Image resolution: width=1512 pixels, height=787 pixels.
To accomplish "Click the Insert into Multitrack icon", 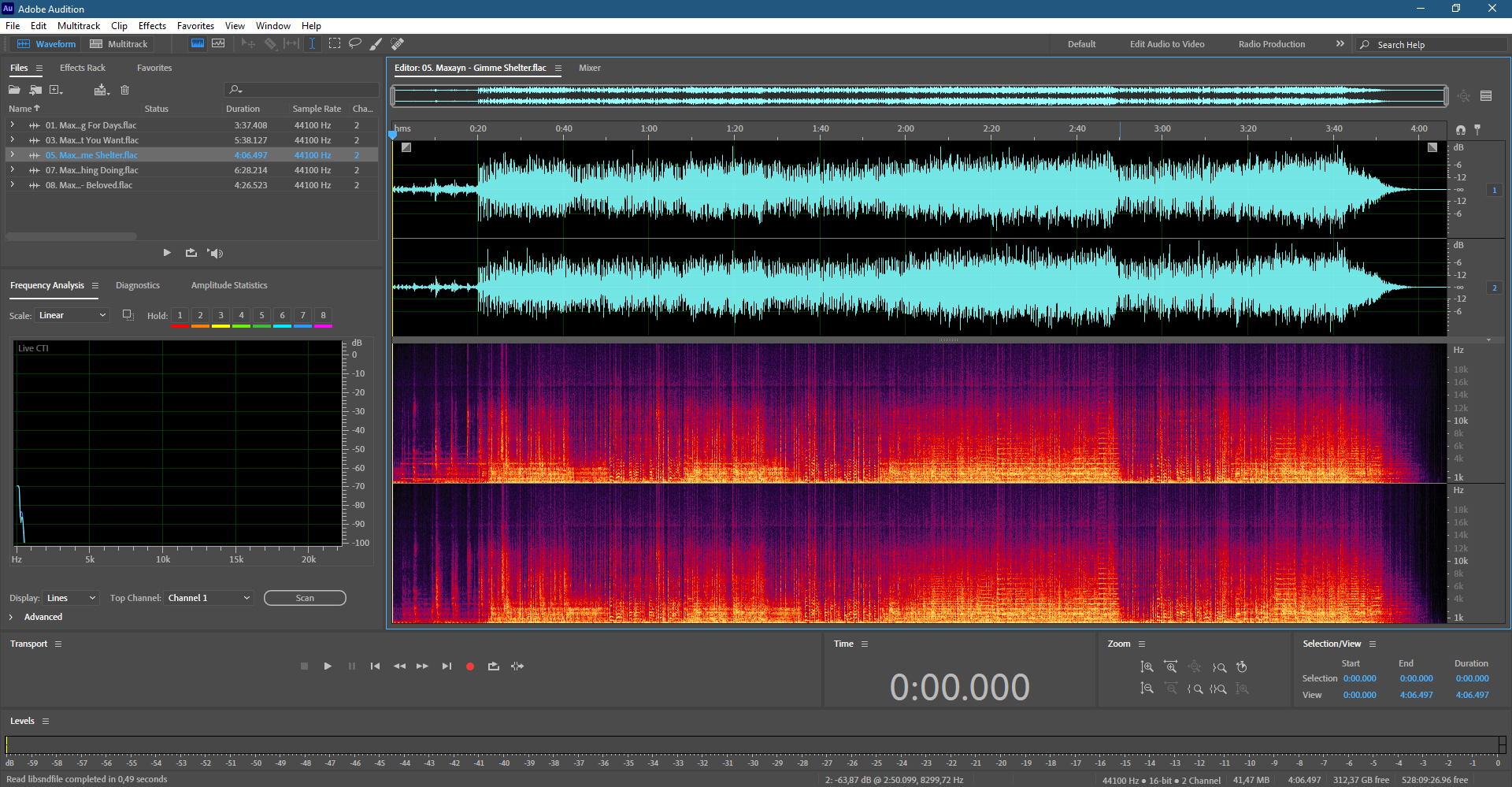I will click(101, 90).
